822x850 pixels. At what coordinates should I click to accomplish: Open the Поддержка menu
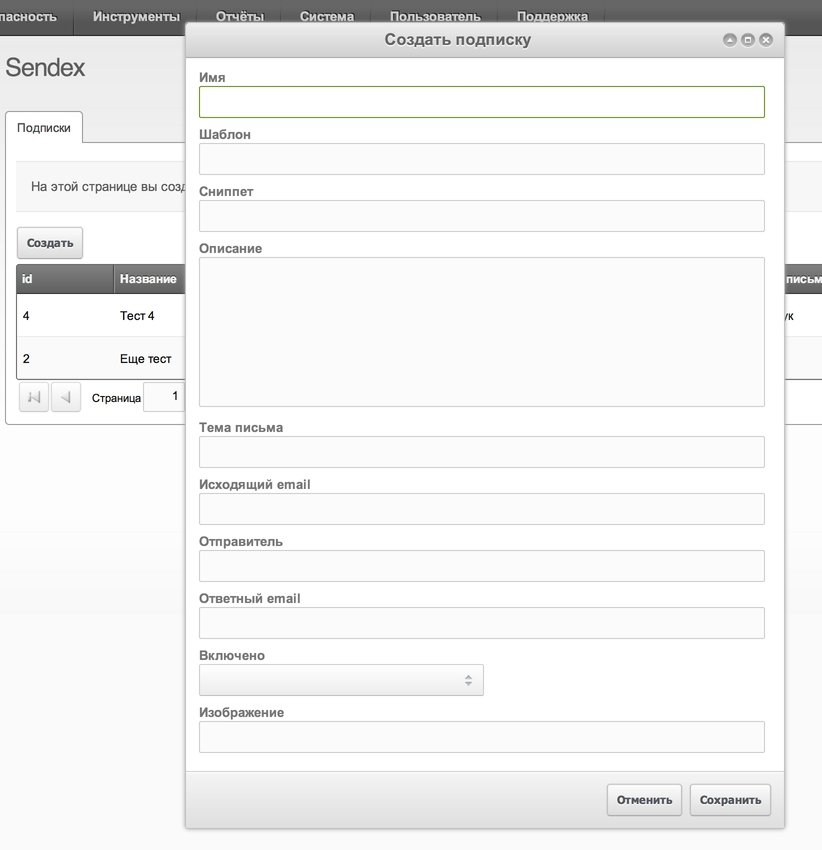coord(552,17)
